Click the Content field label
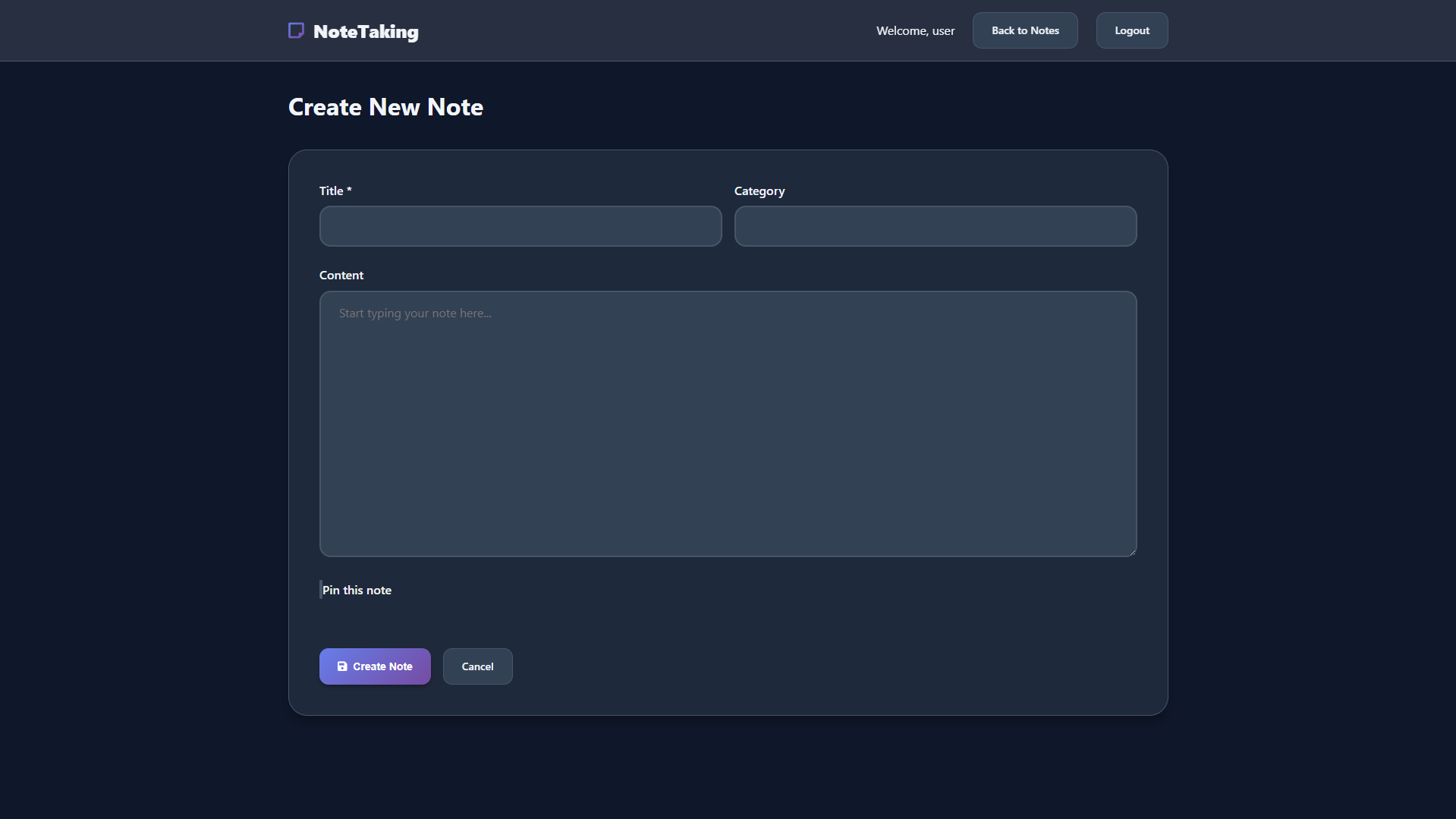Image resolution: width=1456 pixels, height=819 pixels. [341, 276]
